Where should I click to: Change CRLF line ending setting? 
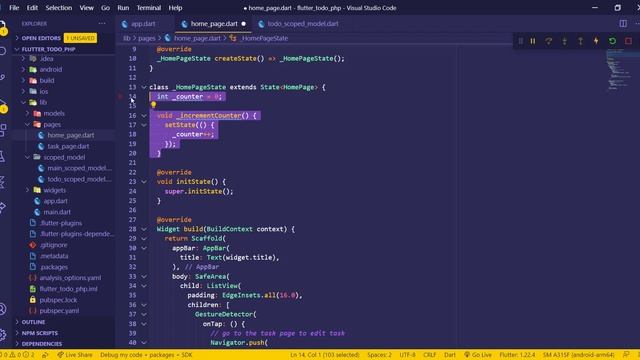point(429,355)
